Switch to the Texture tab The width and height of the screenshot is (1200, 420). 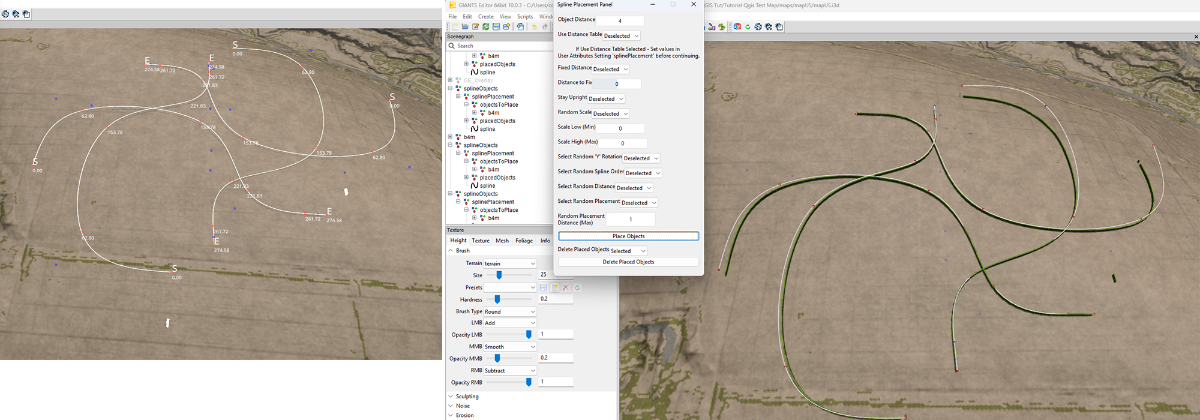(x=481, y=241)
